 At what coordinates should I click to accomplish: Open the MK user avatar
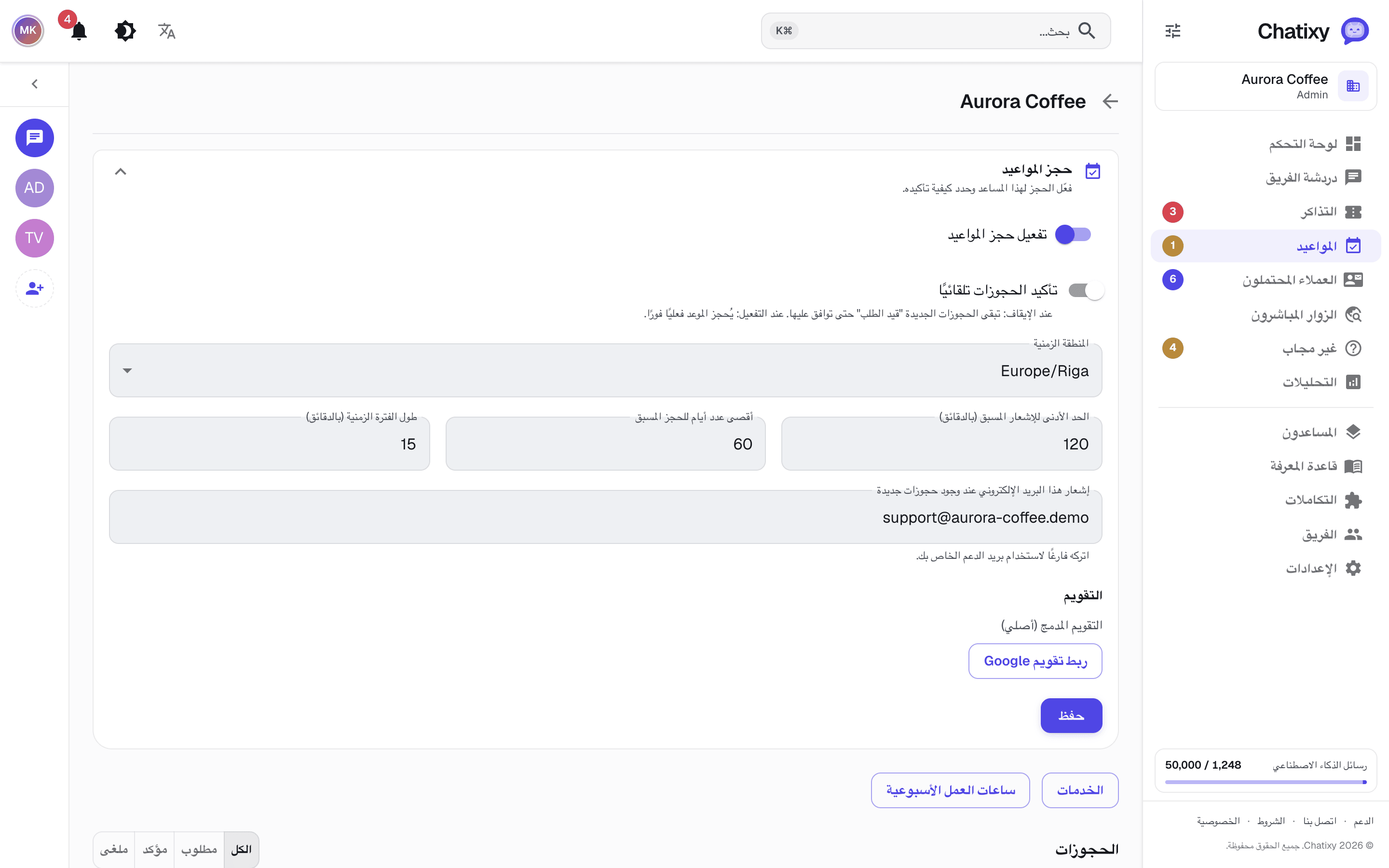pos(27,31)
